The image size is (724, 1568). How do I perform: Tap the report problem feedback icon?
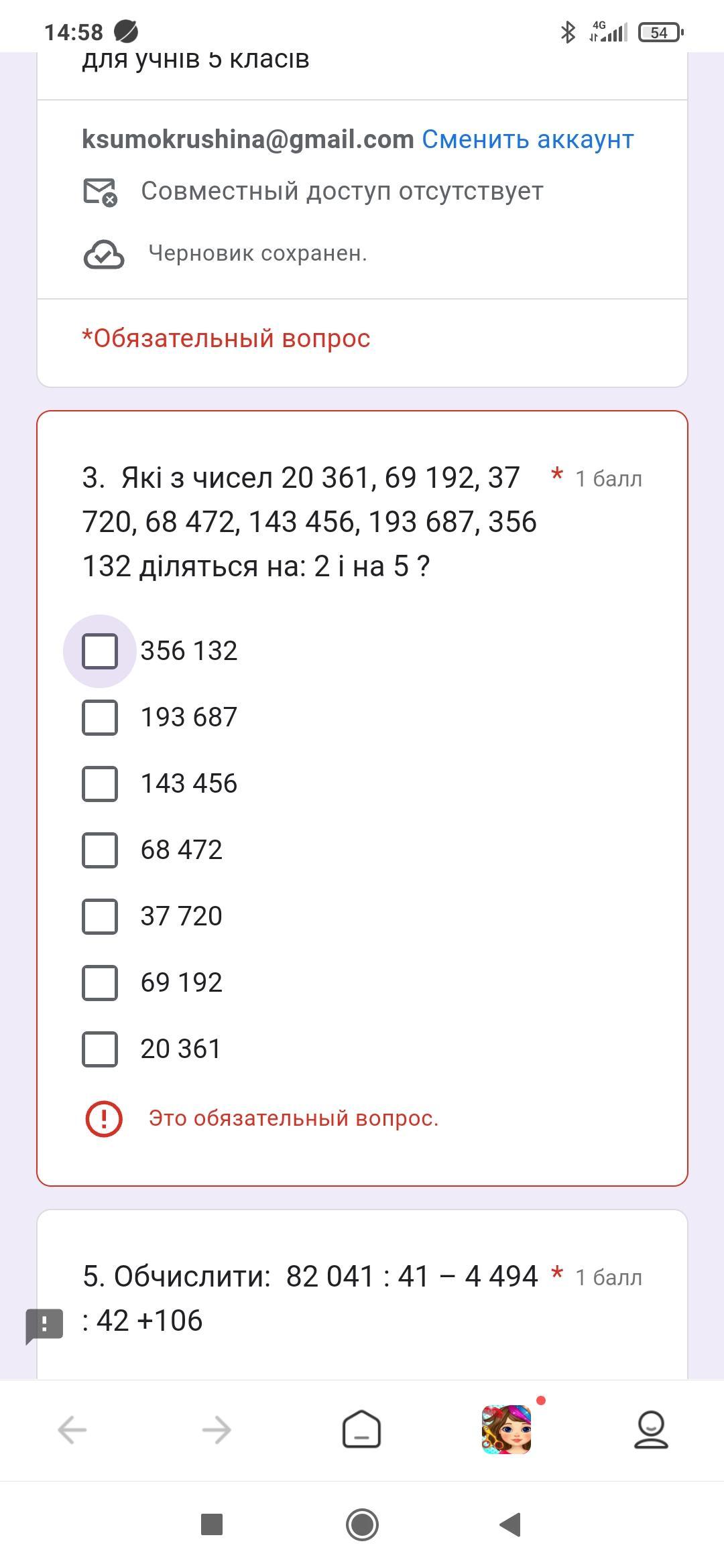pyautogui.click(x=44, y=1325)
